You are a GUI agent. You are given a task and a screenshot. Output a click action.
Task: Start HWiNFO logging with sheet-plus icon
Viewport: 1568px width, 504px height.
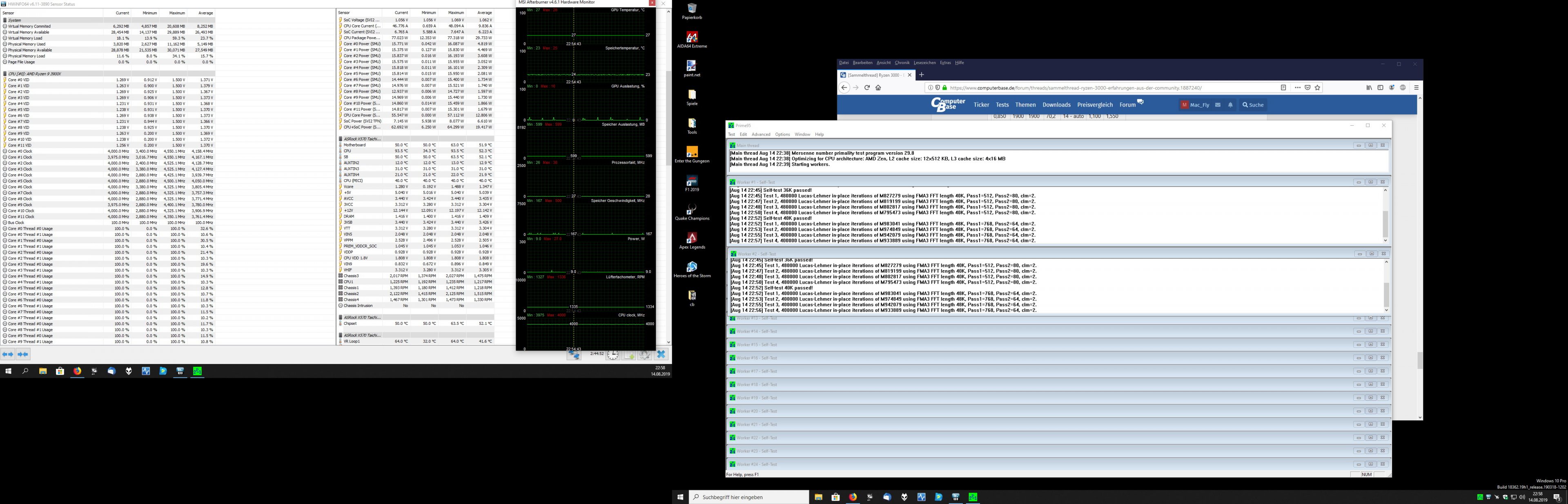[x=629, y=355]
